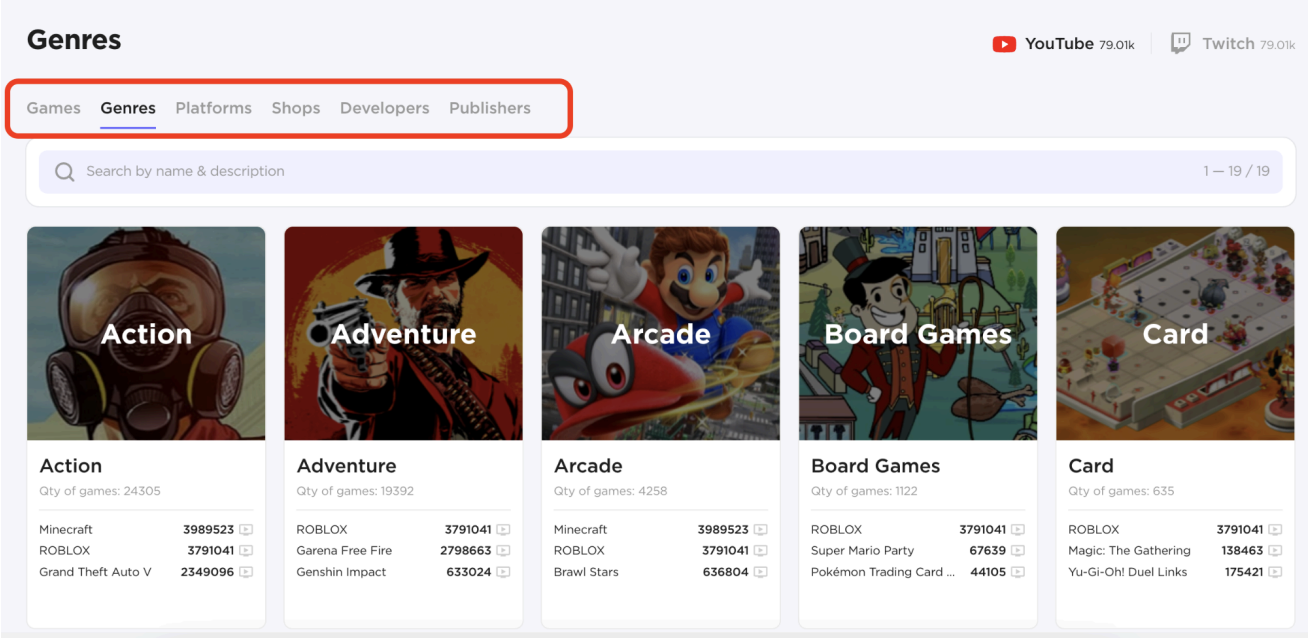Screen dimensions: 1308x638
Task: Click video icon beside Minecraft in Arcade card
Action: (x=761, y=530)
